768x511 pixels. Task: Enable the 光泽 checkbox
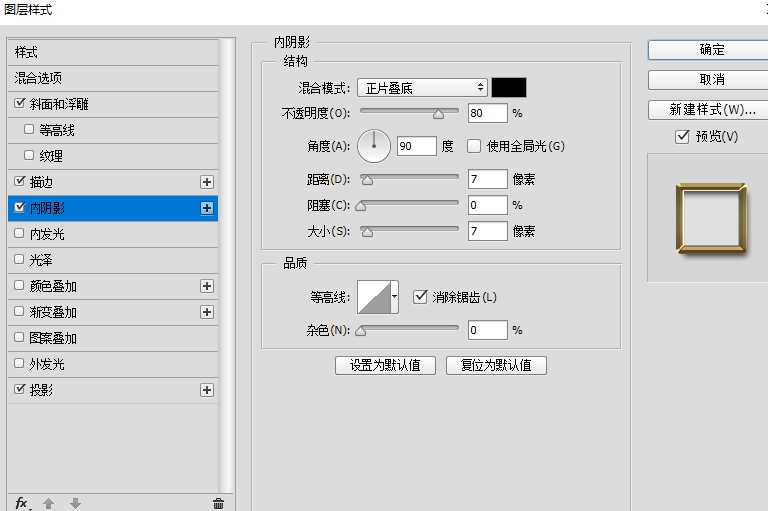[x=19, y=259]
